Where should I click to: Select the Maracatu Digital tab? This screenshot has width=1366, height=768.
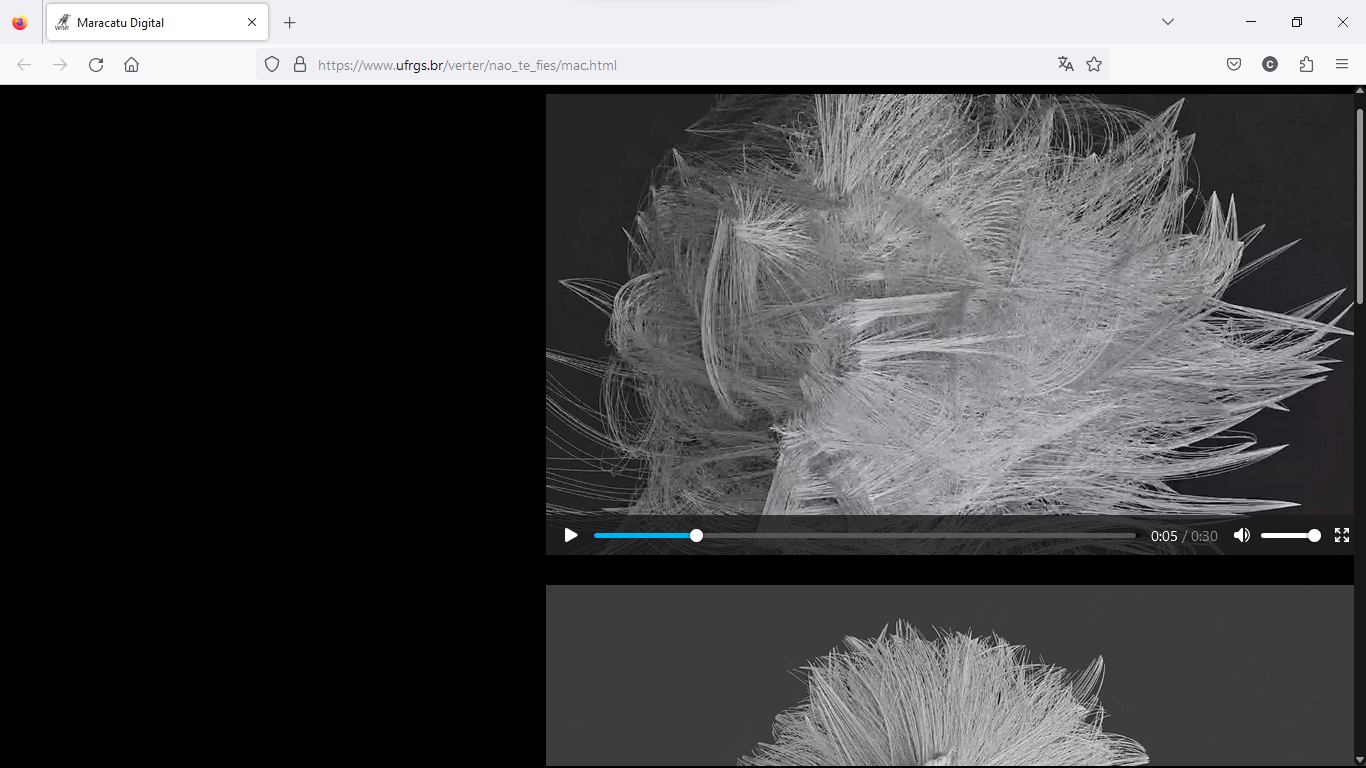157,22
